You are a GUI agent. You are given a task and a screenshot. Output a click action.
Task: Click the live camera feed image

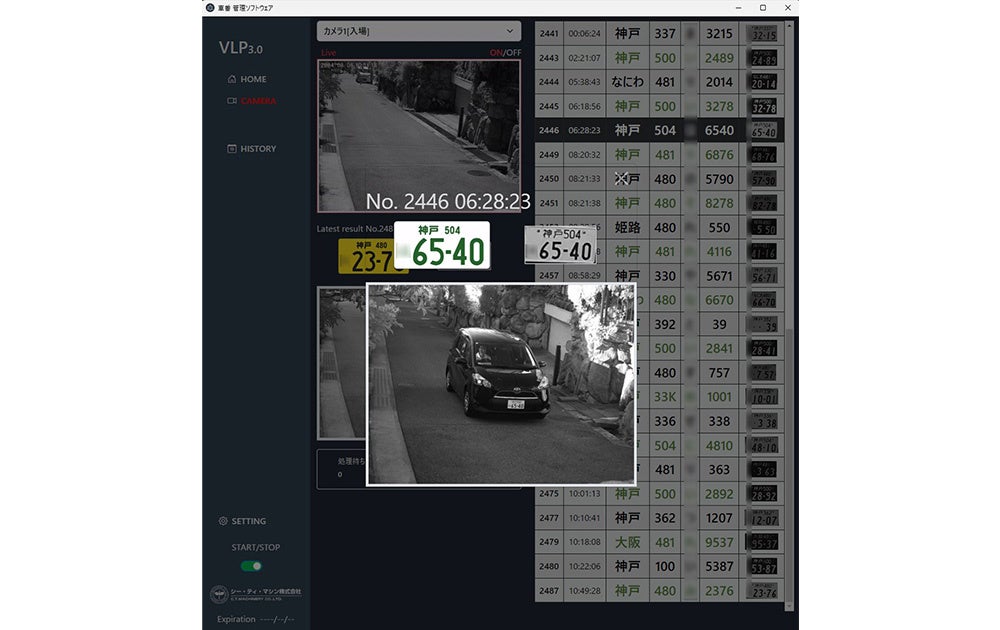click(x=419, y=136)
